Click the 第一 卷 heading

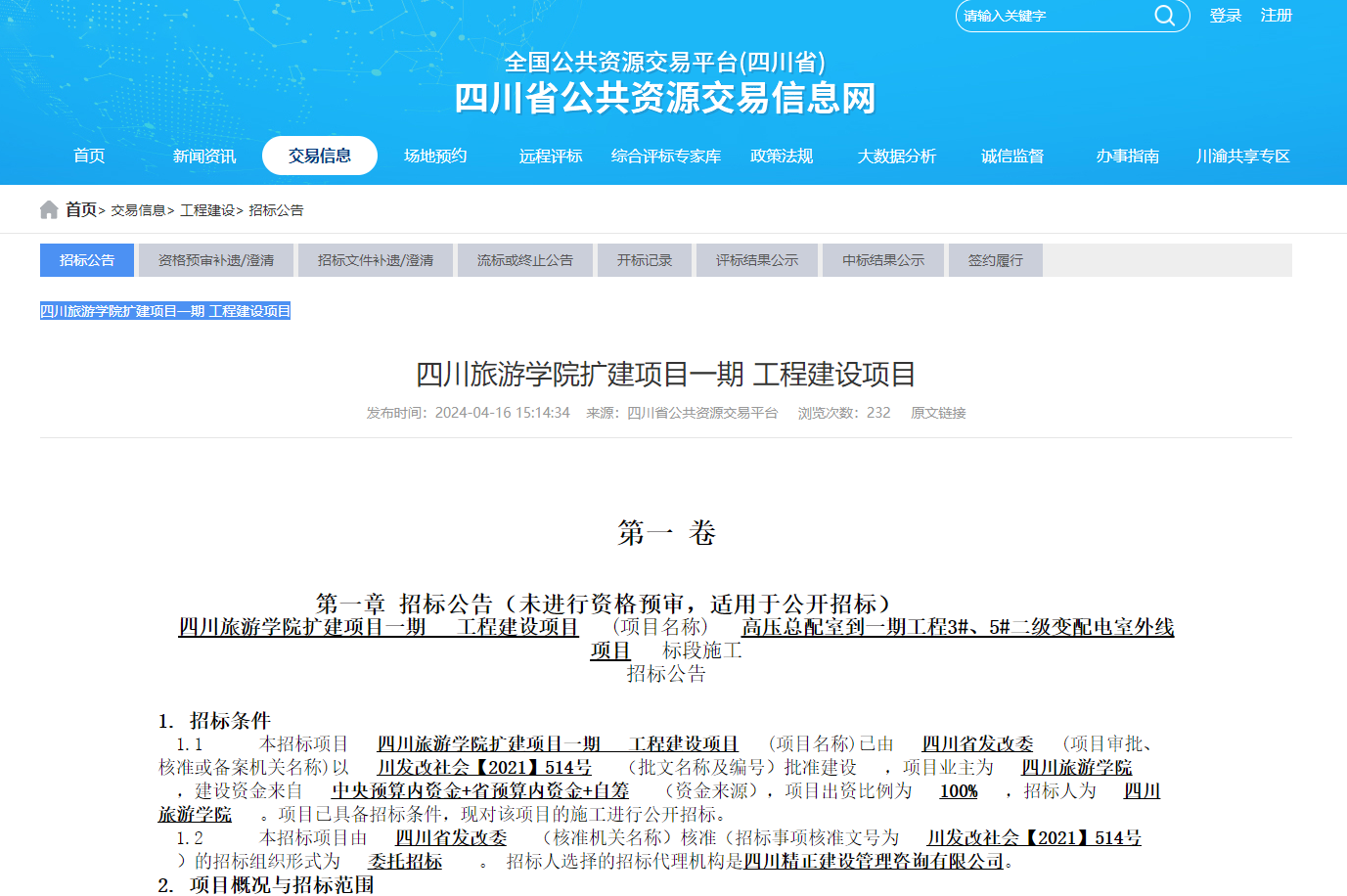pyautogui.click(x=666, y=533)
